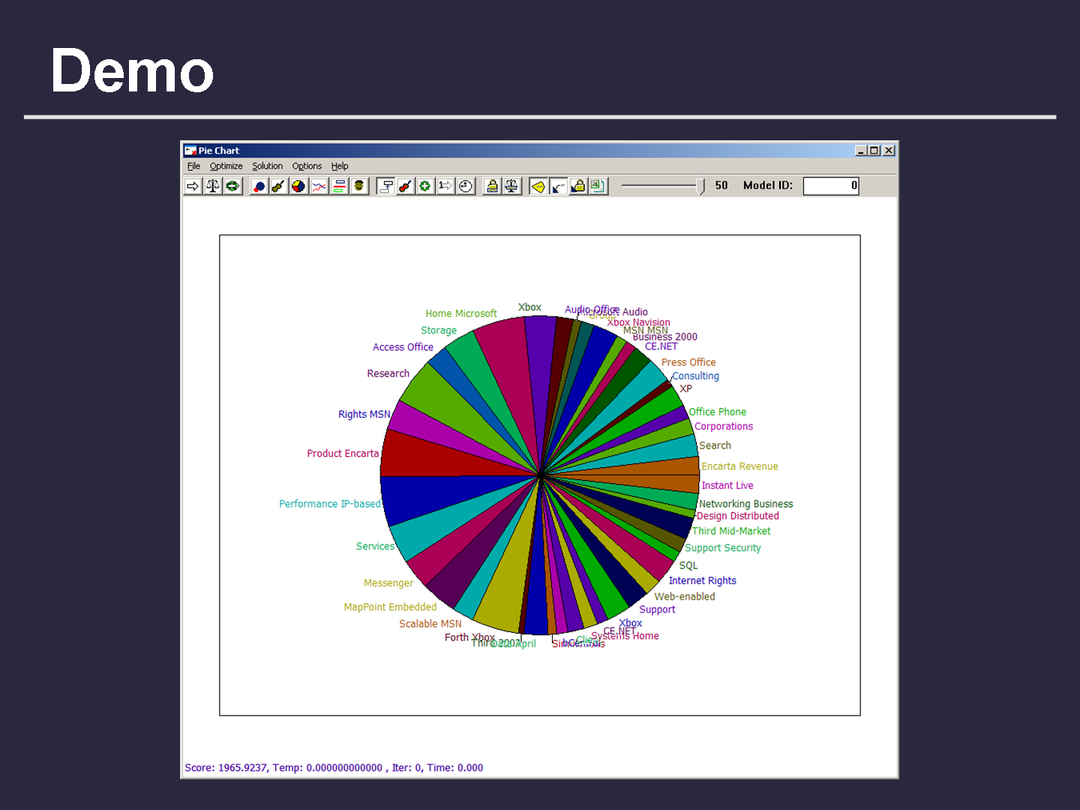Select the line graph toolbar icon
1080x810 pixels.
click(x=319, y=186)
